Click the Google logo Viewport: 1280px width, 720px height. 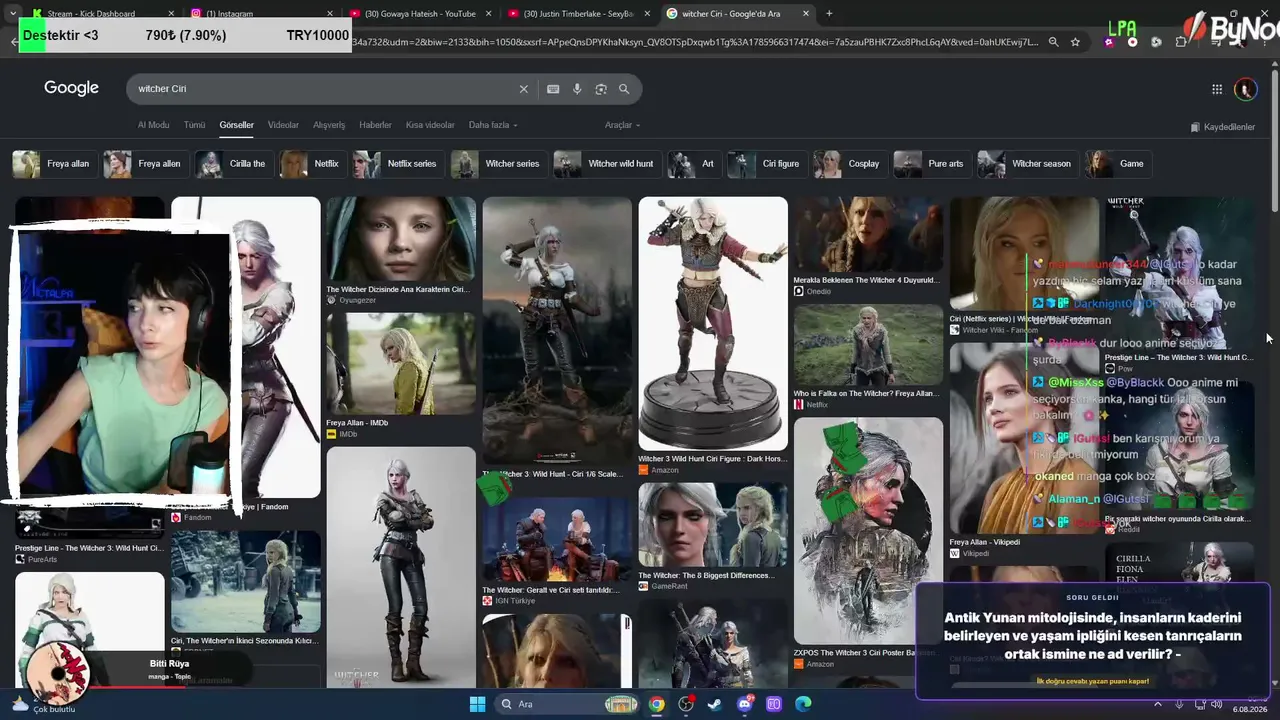point(71,88)
